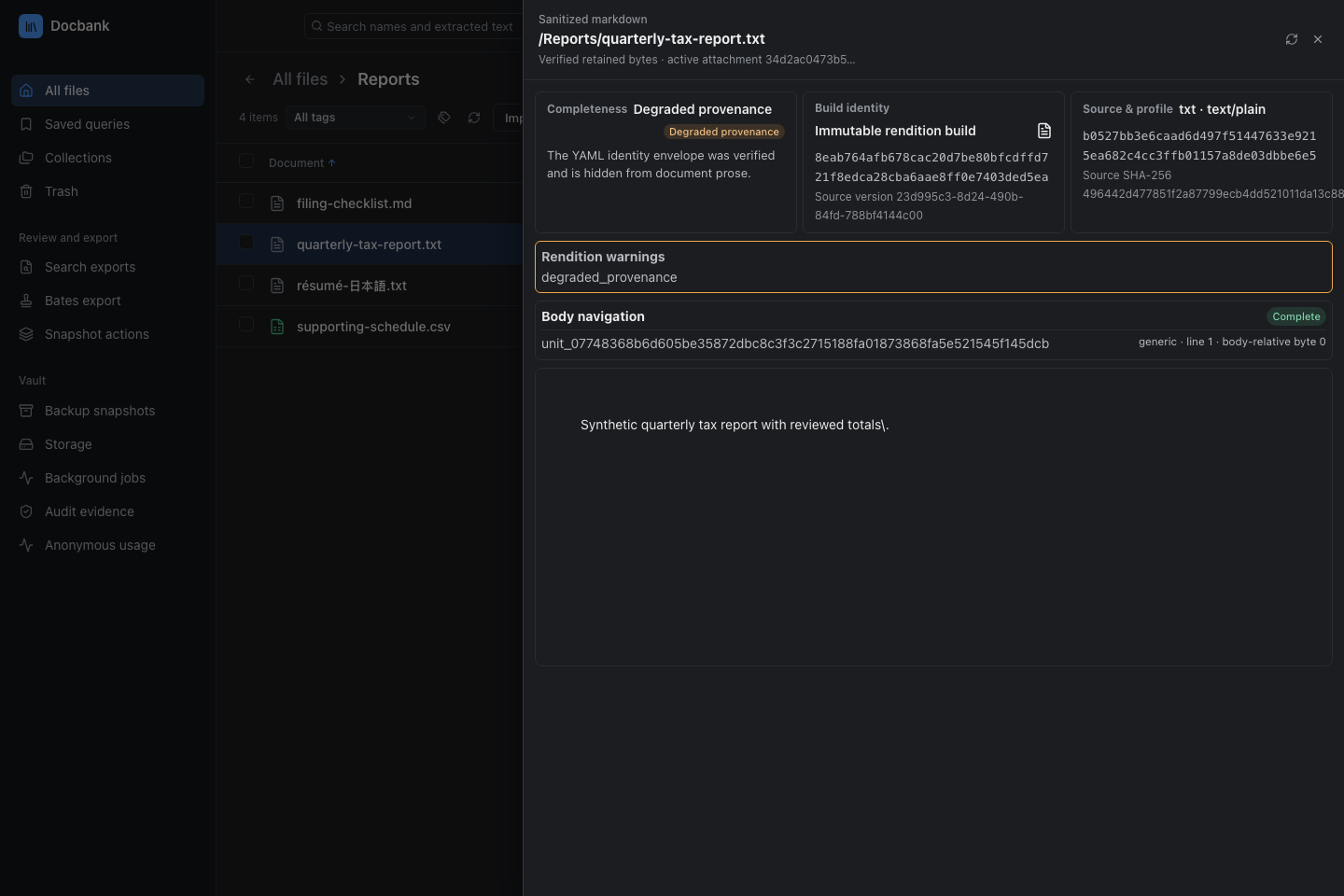Check the supporting-schedule.csv checkbox
Image resolution: width=1344 pixels, height=896 pixels.
tap(246, 324)
